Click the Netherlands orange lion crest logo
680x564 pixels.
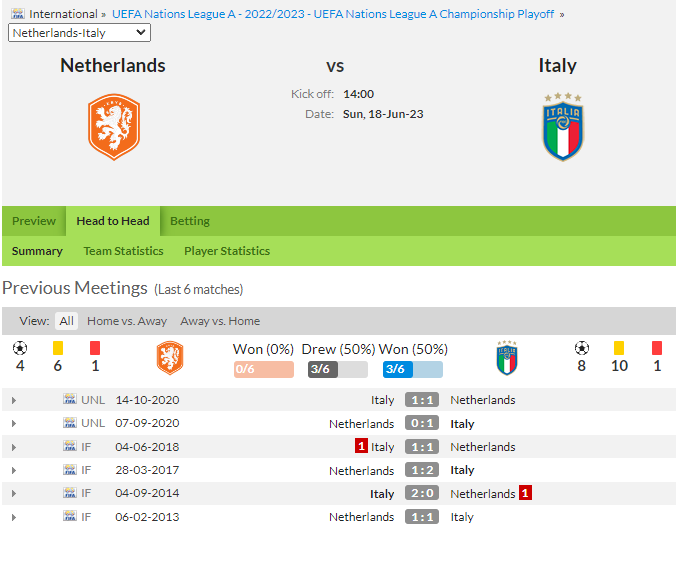coord(114,127)
